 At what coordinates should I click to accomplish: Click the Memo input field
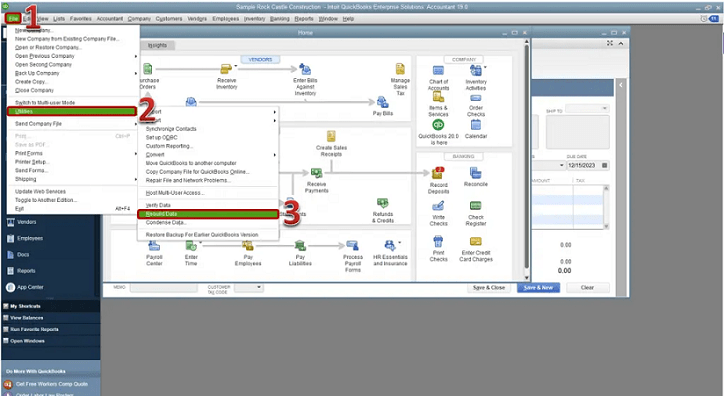(163, 288)
